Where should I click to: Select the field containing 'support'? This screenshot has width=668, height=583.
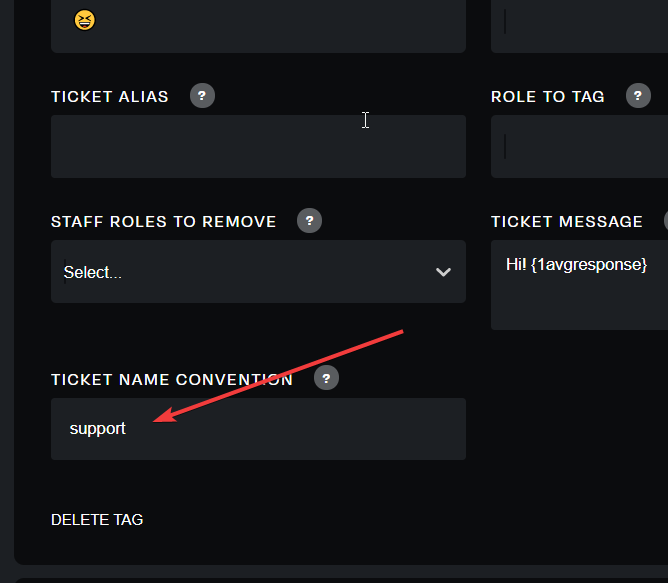coord(258,429)
